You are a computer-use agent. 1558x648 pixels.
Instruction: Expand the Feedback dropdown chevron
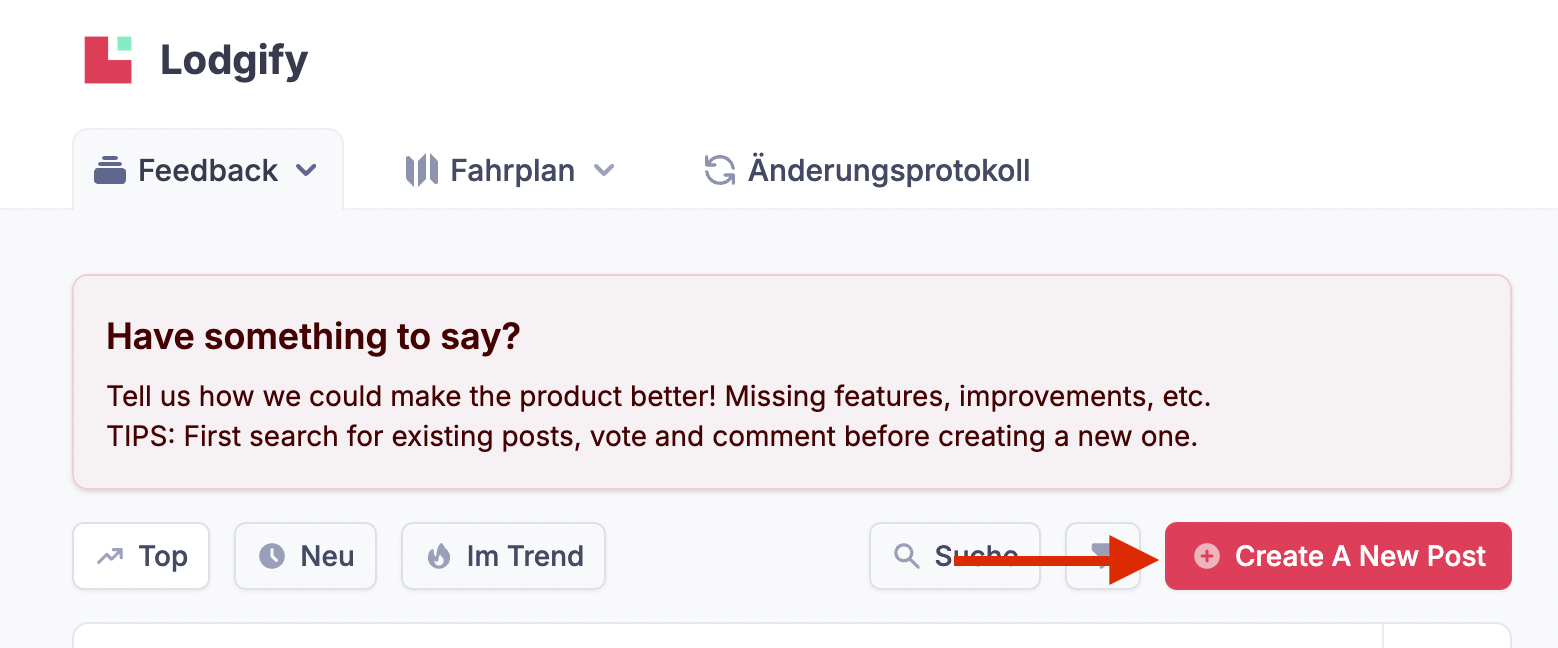click(306, 171)
